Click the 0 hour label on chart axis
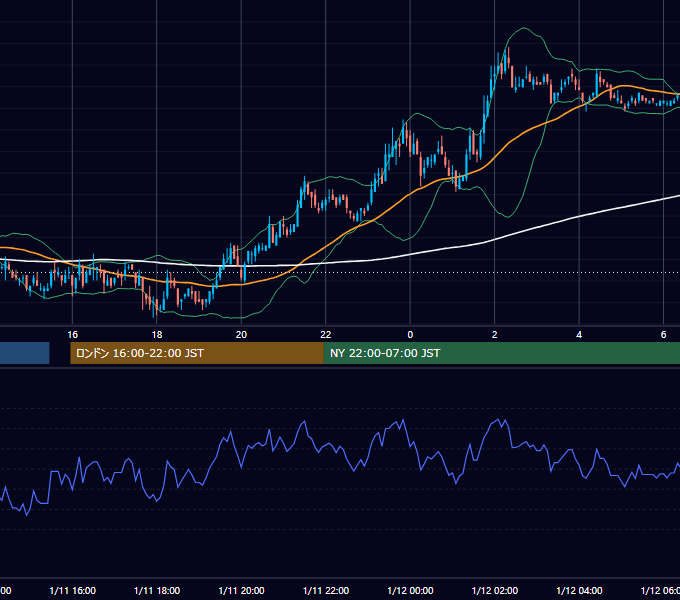Viewport: 680px width, 600px height. tap(410, 335)
